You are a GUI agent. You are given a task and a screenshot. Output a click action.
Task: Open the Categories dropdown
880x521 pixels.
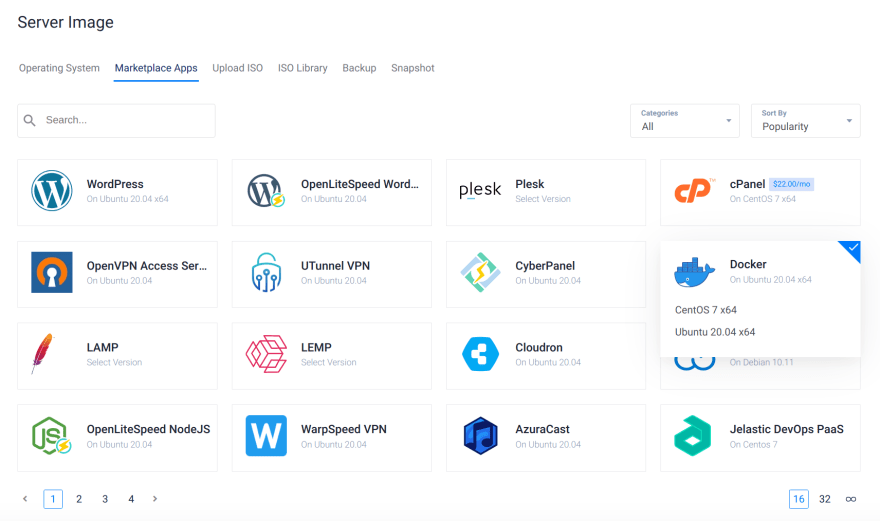point(685,121)
